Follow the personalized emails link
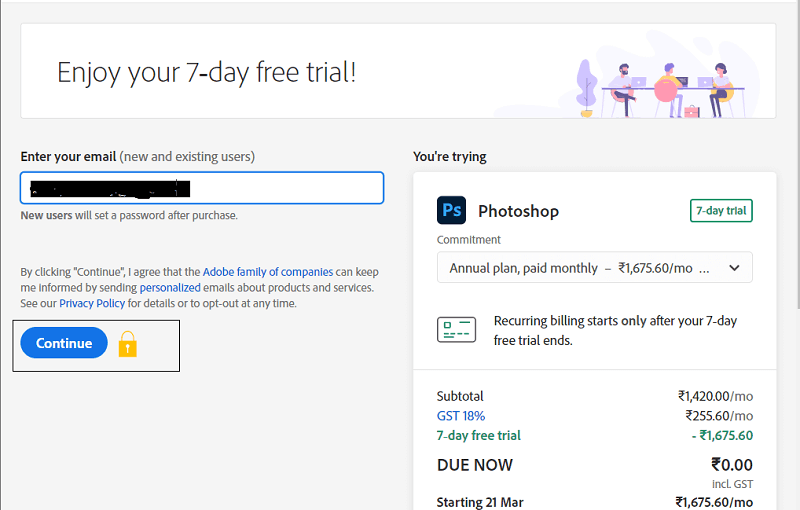The height and width of the screenshot is (510, 800). tap(172, 288)
